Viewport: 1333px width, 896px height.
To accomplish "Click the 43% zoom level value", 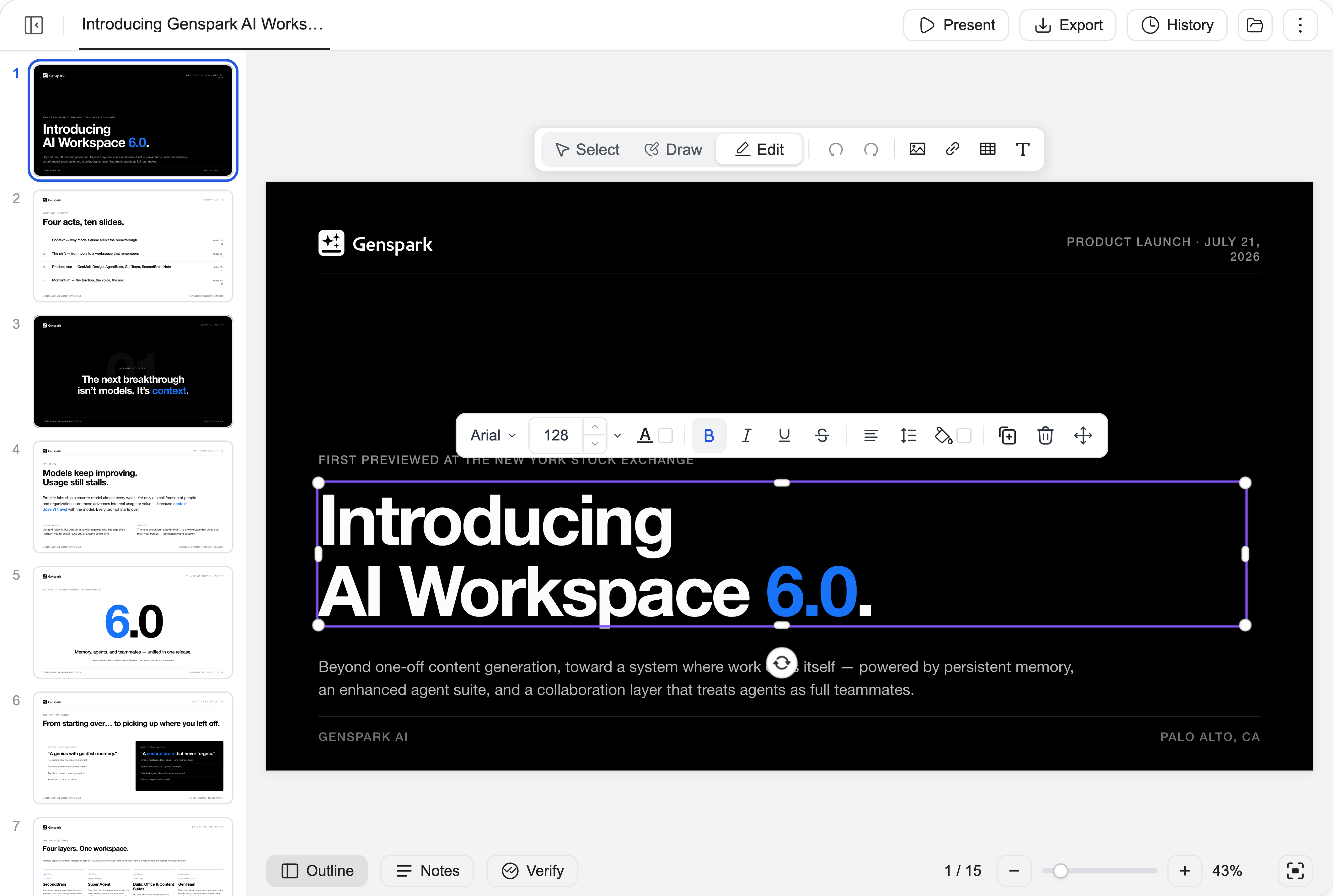I will [1227, 871].
